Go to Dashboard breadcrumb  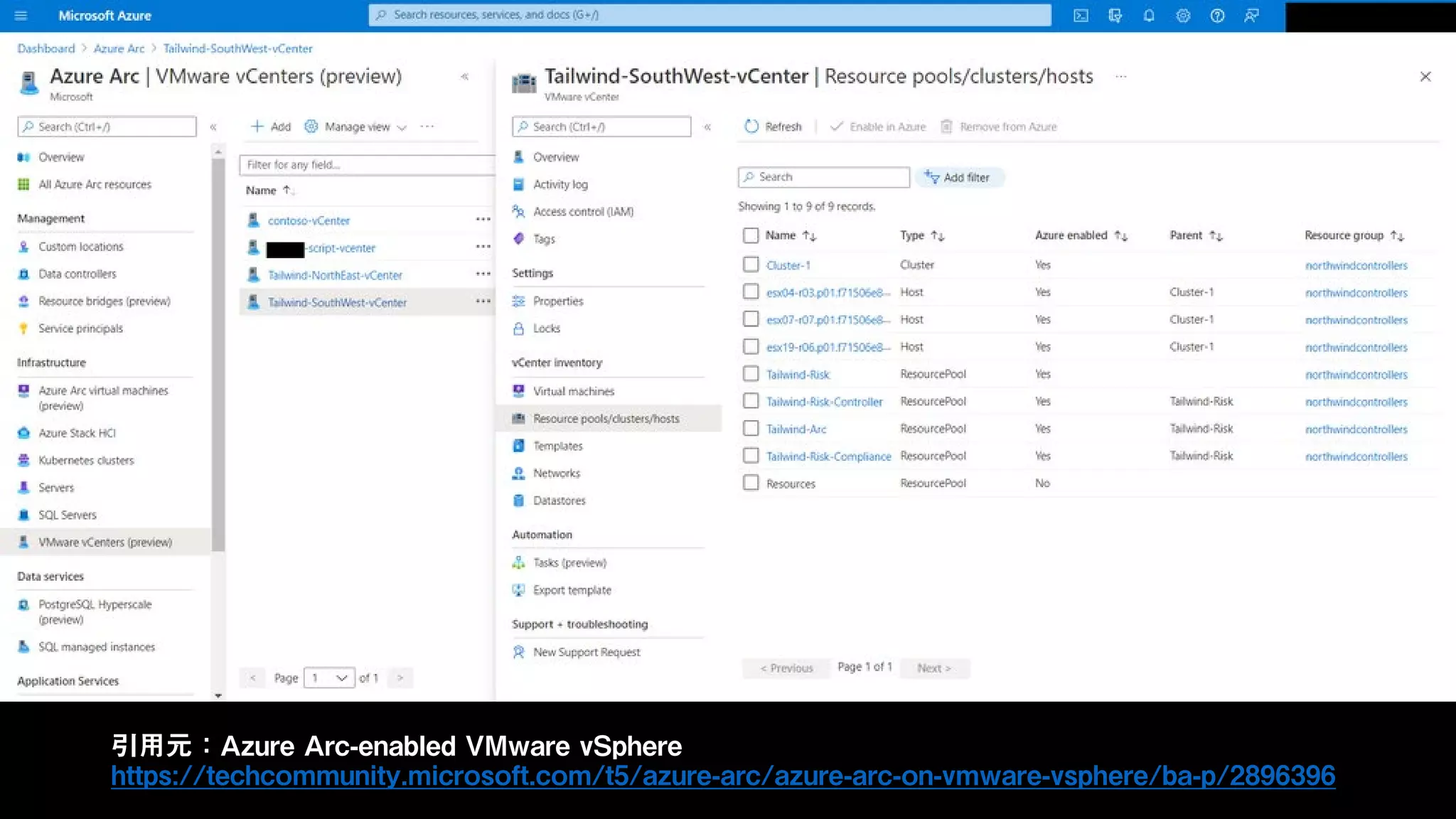pos(46,48)
